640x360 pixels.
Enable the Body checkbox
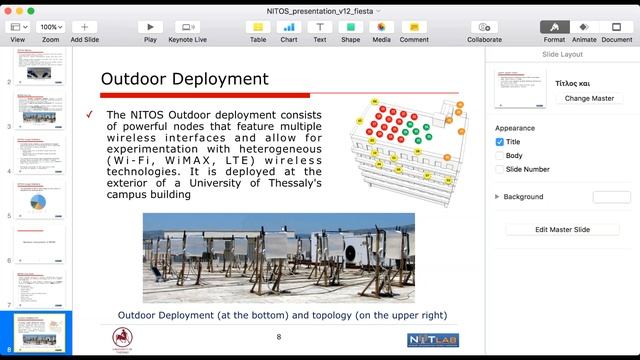point(500,156)
